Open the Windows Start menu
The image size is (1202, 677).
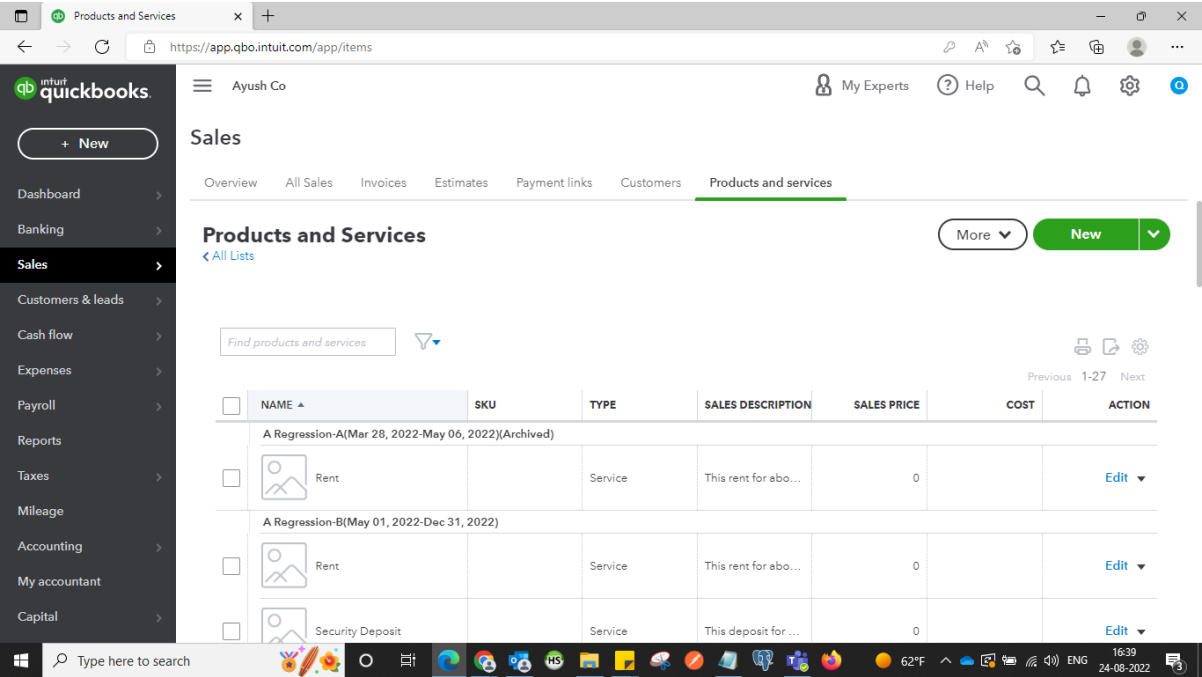click(22, 661)
